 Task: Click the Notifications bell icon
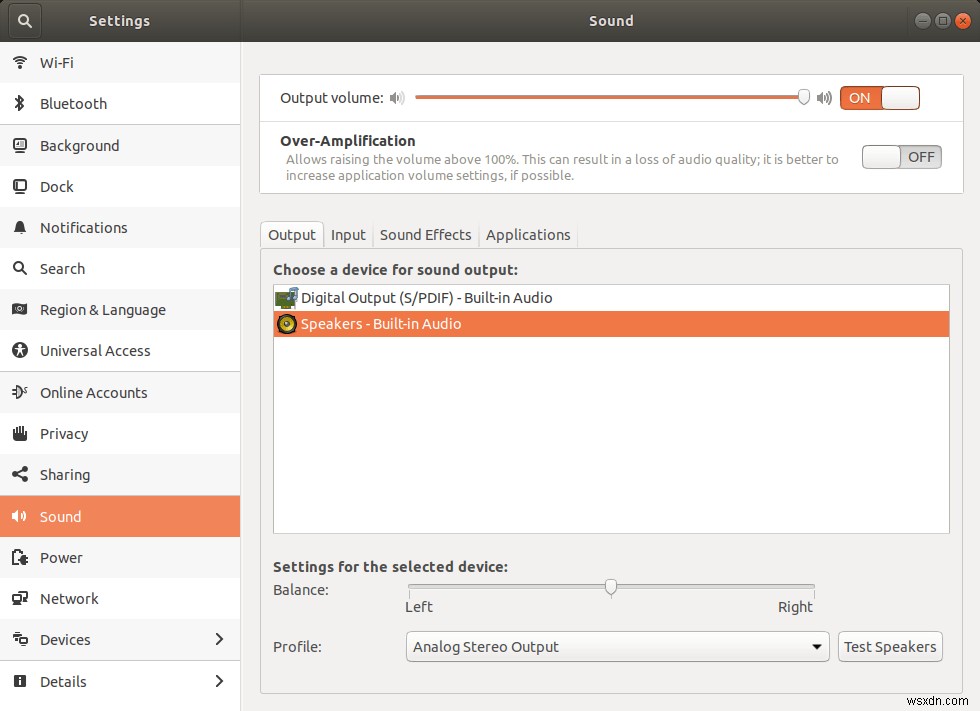click(x=21, y=227)
